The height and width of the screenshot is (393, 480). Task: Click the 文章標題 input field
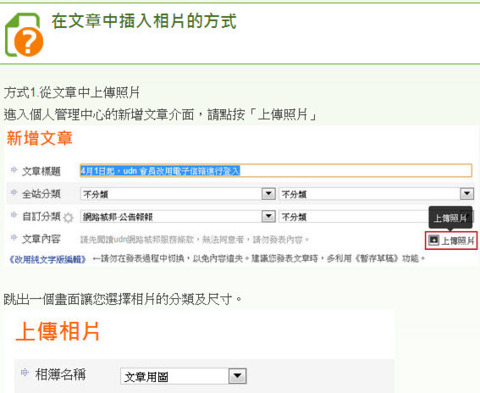tap(276, 171)
